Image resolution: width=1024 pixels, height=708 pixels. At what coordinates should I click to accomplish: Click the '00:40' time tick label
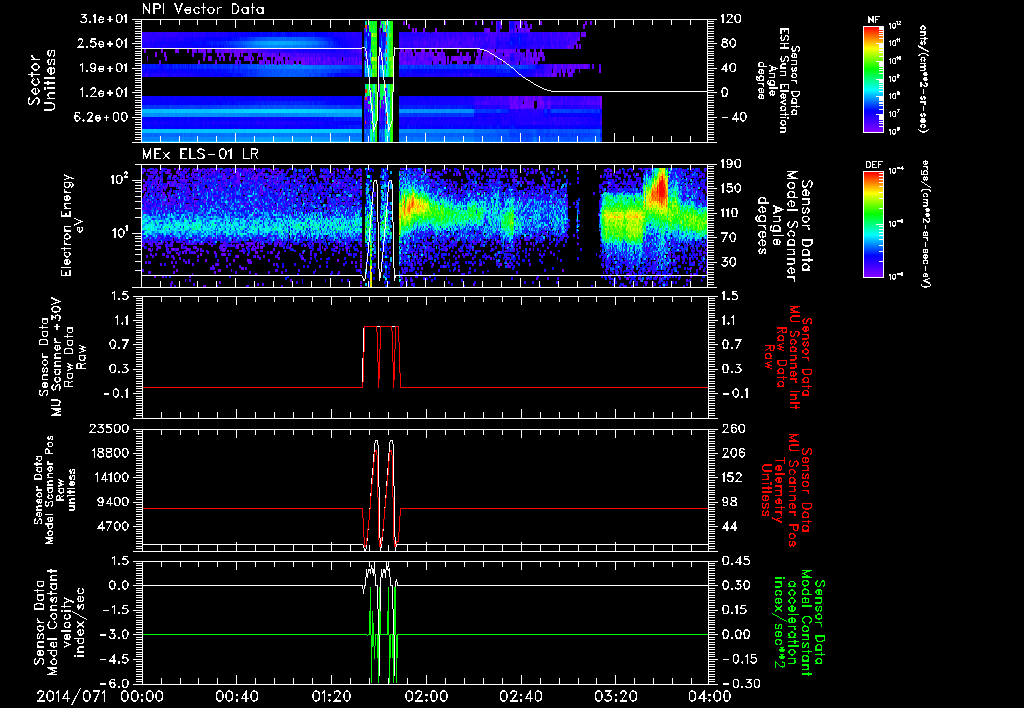point(236,696)
